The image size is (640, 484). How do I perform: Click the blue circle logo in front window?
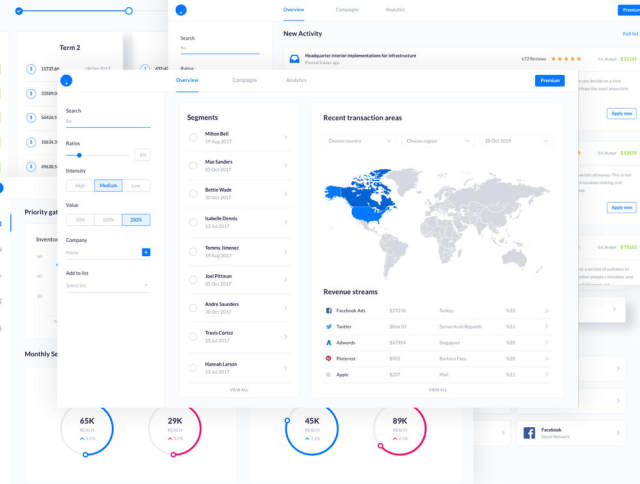[x=66, y=80]
